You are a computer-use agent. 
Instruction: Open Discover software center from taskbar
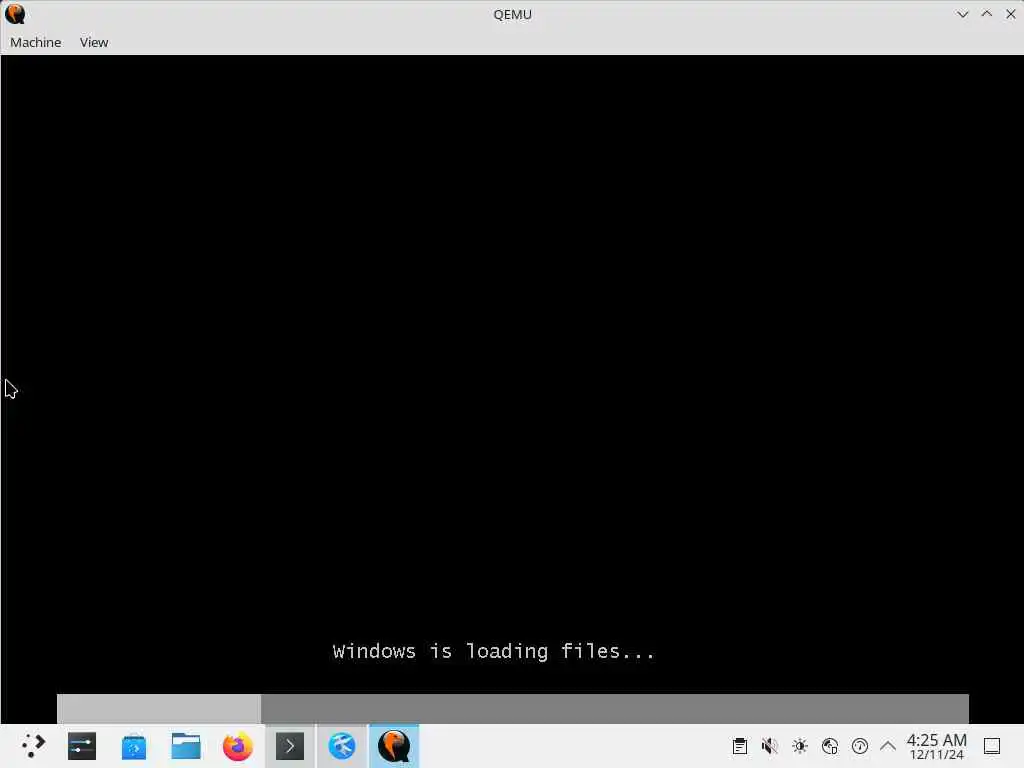pyautogui.click(x=134, y=746)
